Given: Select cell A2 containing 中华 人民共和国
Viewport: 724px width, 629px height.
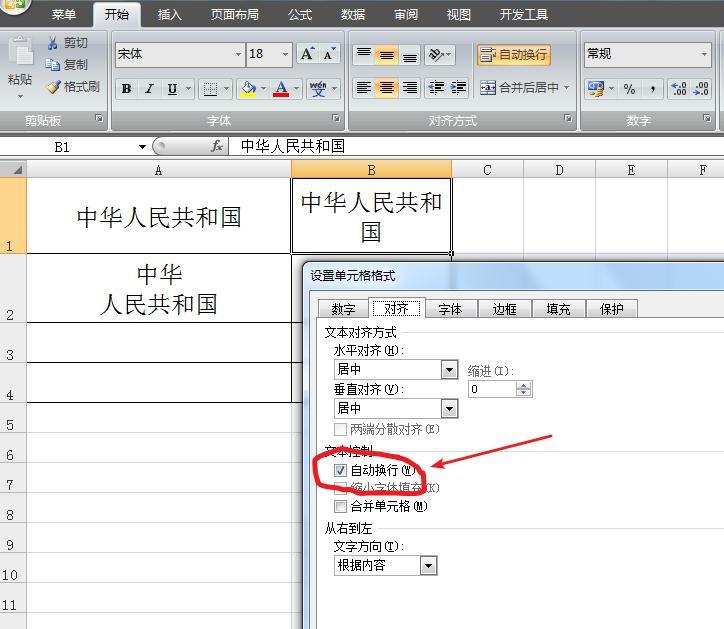Looking at the screenshot, I should pyautogui.click(x=158, y=289).
